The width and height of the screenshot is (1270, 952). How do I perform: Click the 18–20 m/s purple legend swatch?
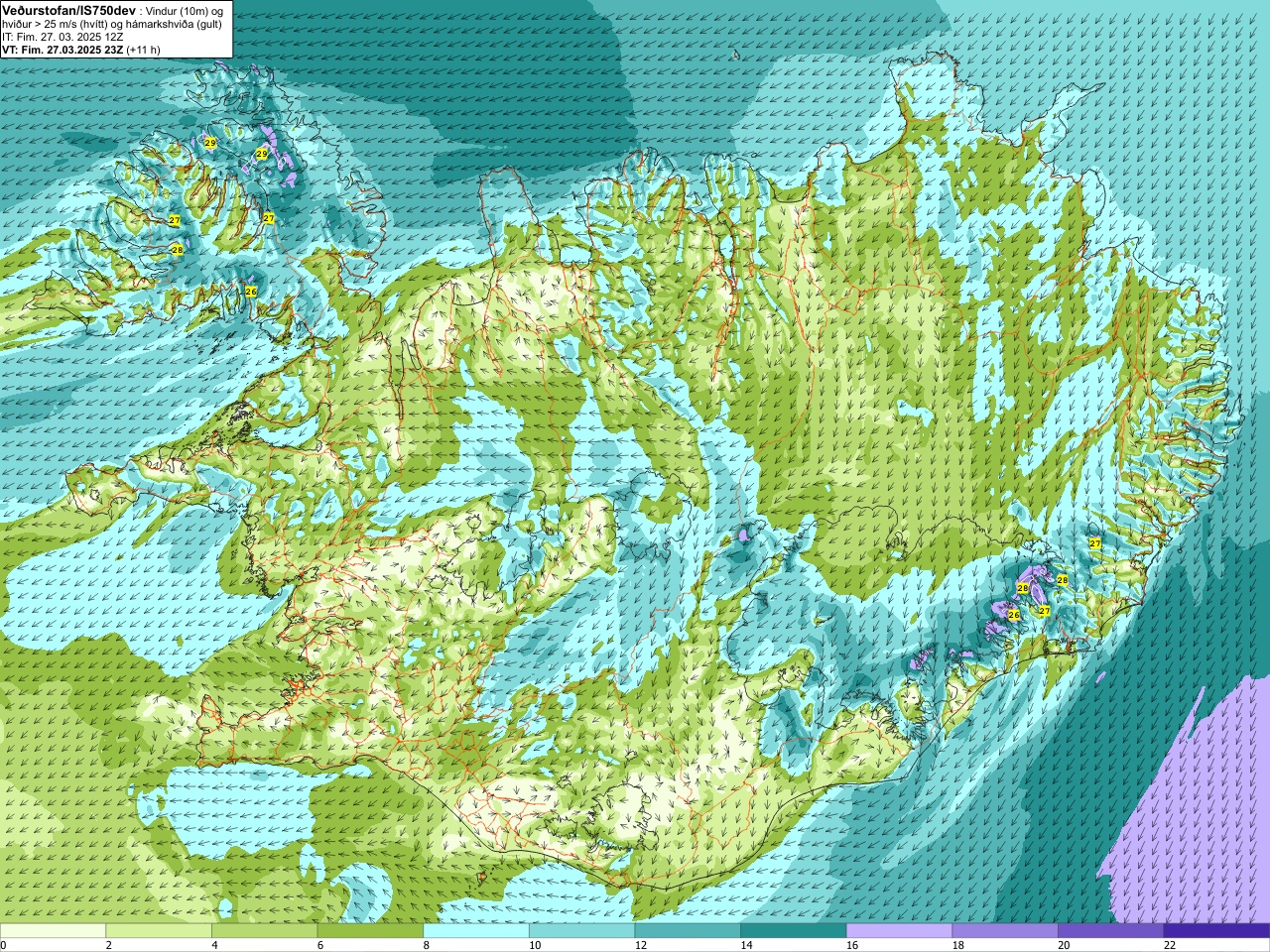pyautogui.click(x=1005, y=931)
